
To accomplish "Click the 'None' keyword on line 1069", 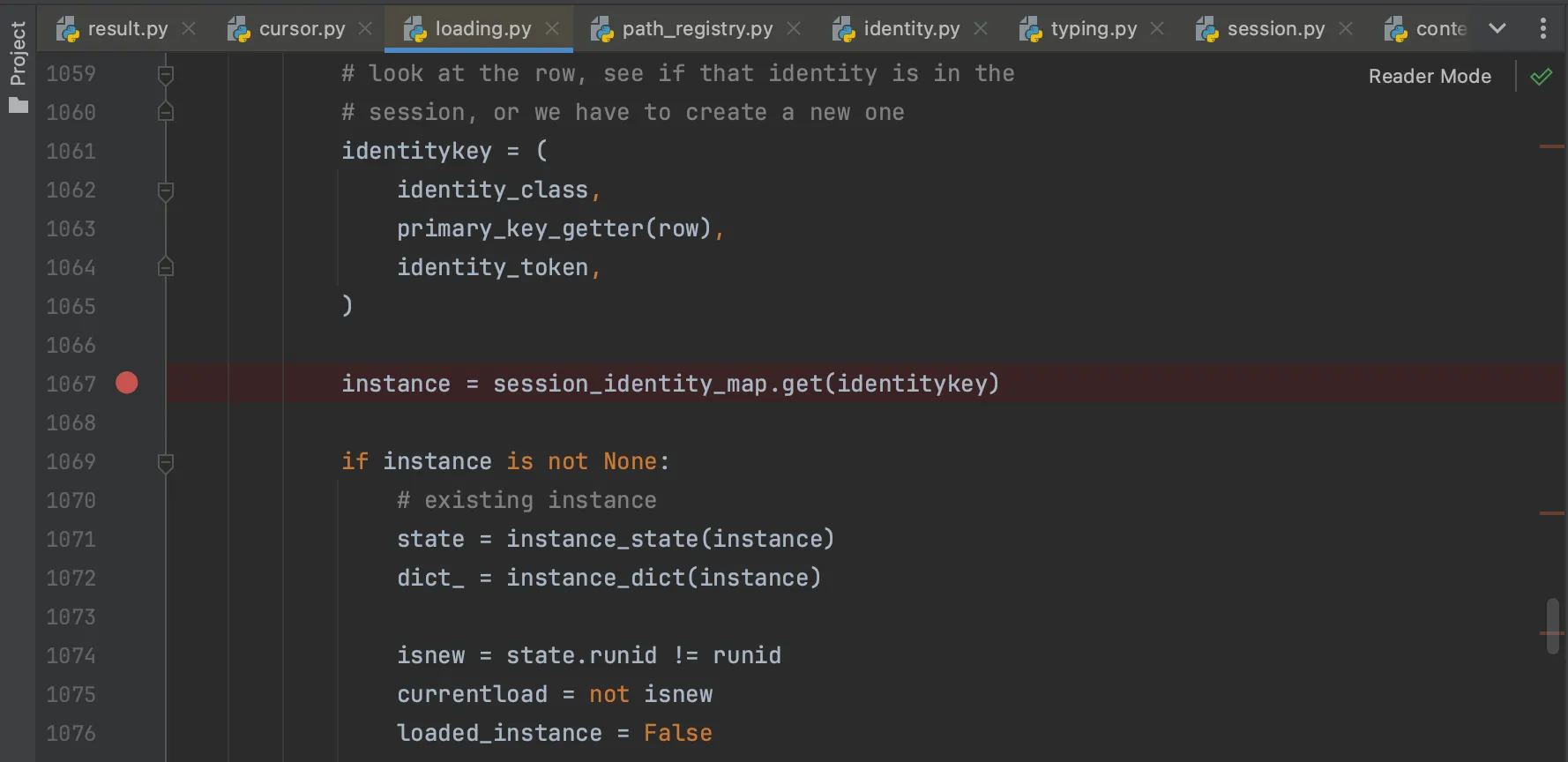I will click(631, 462).
